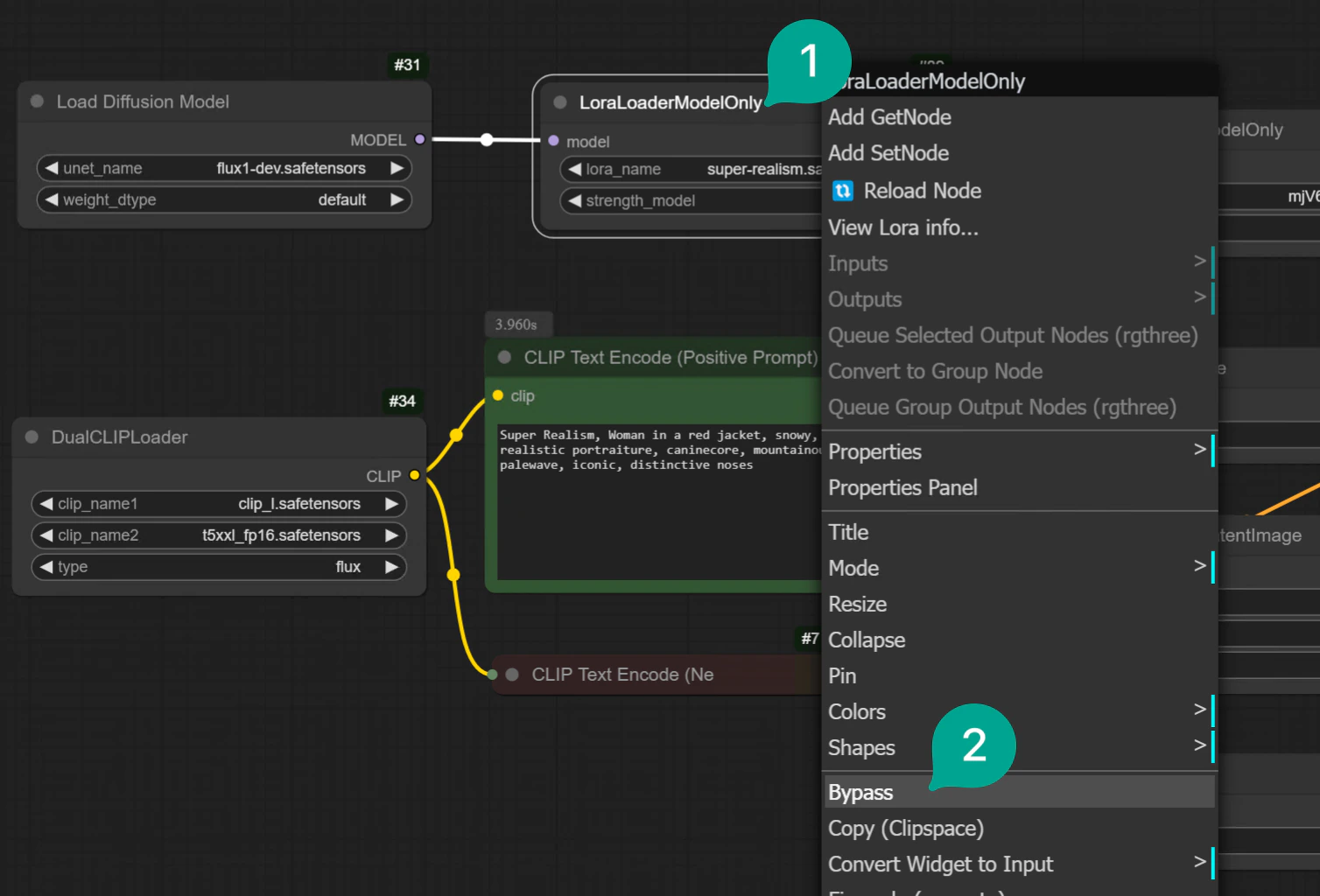Collapse dot on DualCLIPLoader node
This screenshot has width=1320, height=896.
[x=32, y=437]
